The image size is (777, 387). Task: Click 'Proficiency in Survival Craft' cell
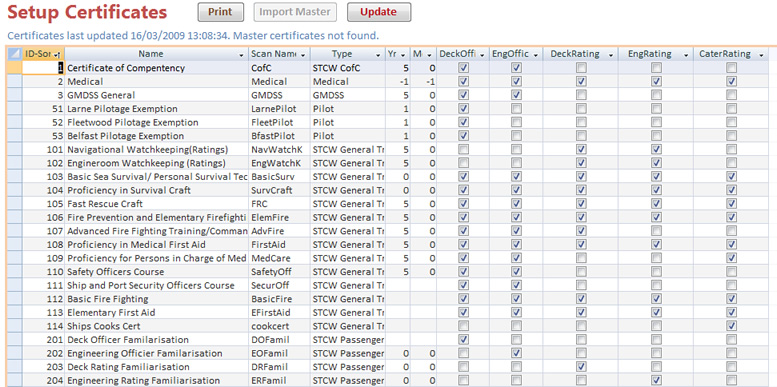pyautogui.click(x=156, y=190)
